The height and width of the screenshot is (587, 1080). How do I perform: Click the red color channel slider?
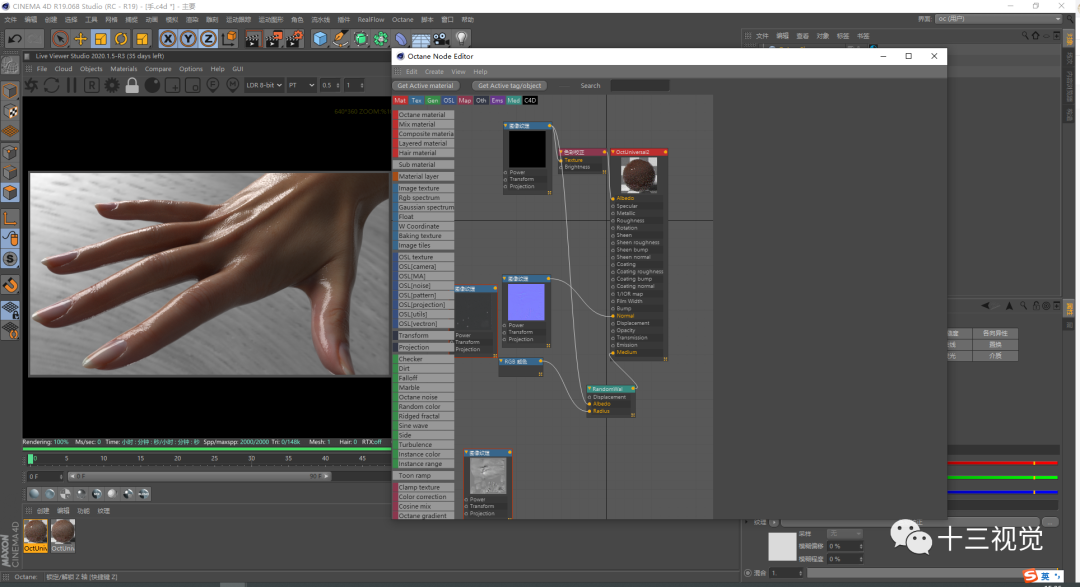click(x=1003, y=463)
